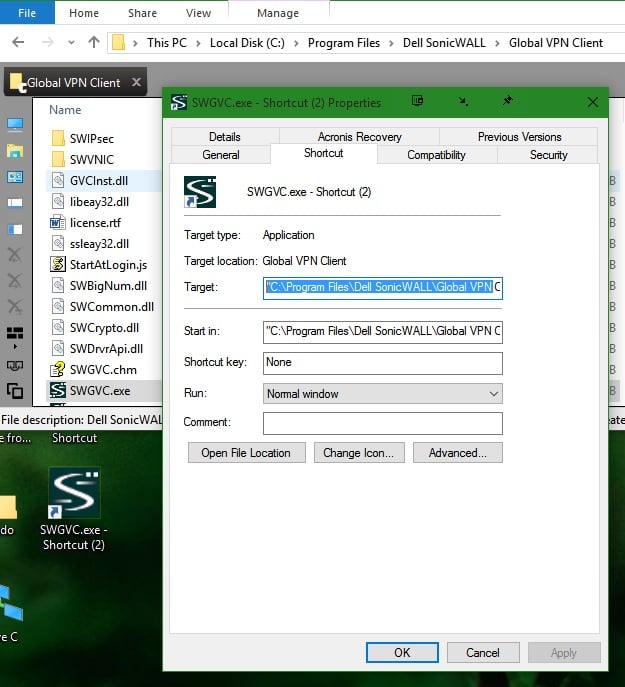This screenshot has height=687, width=625.
Task: Expand chevron after This PC breadcrumb
Action: (198, 43)
